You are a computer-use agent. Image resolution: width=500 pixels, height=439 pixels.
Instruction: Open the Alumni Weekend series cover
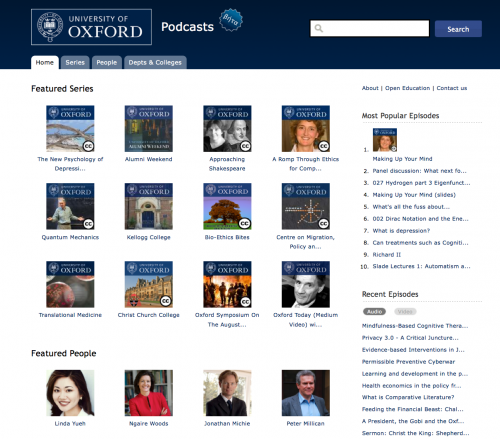pyautogui.click(x=149, y=129)
